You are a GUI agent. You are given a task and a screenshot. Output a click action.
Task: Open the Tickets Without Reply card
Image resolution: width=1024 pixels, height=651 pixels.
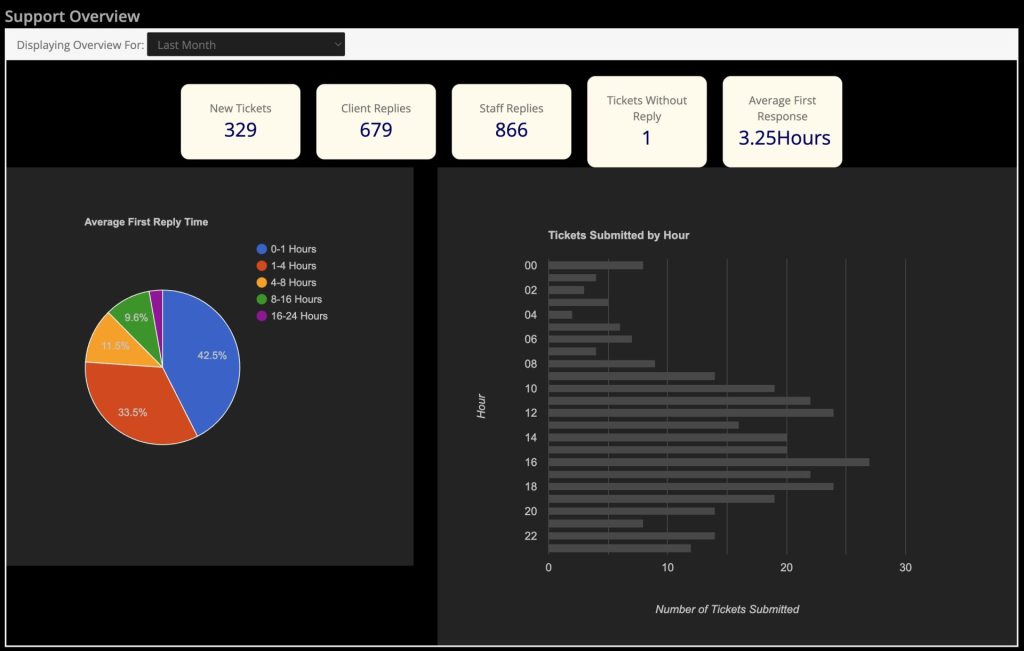click(646, 120)
